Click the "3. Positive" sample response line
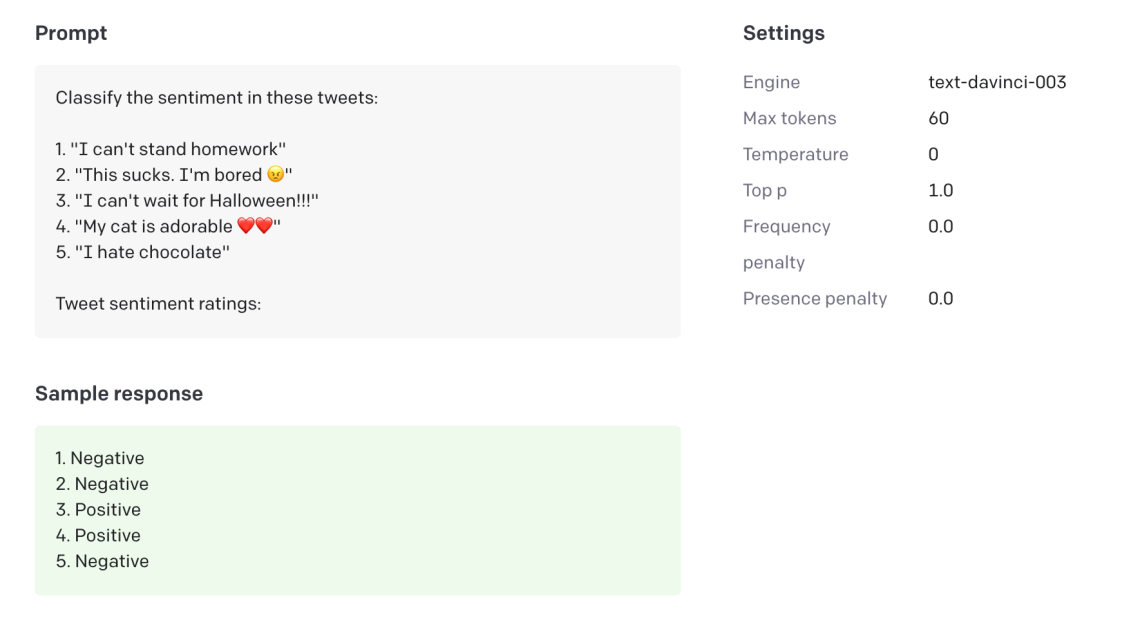Viewport: 1140px width, 627px height. click(x=98, y=510)
